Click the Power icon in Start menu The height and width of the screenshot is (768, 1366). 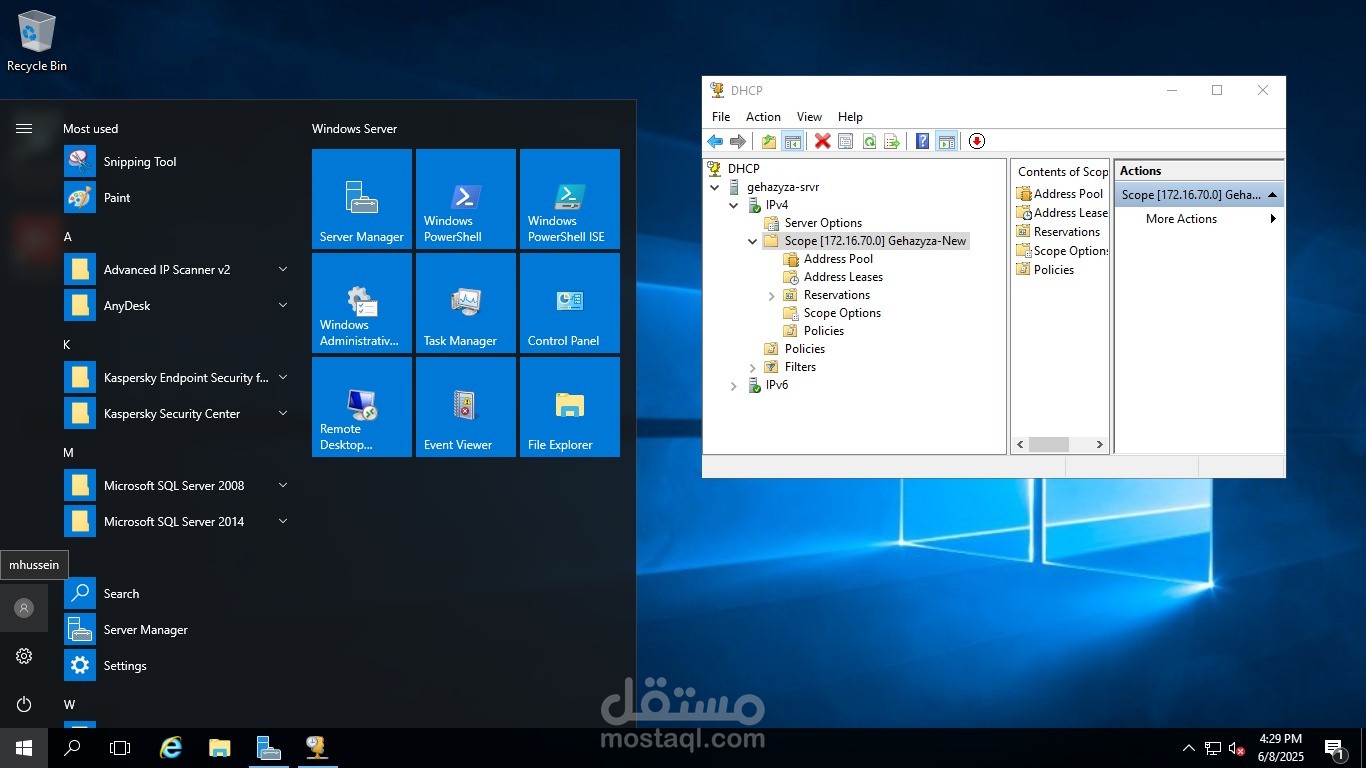coord(24,704)
